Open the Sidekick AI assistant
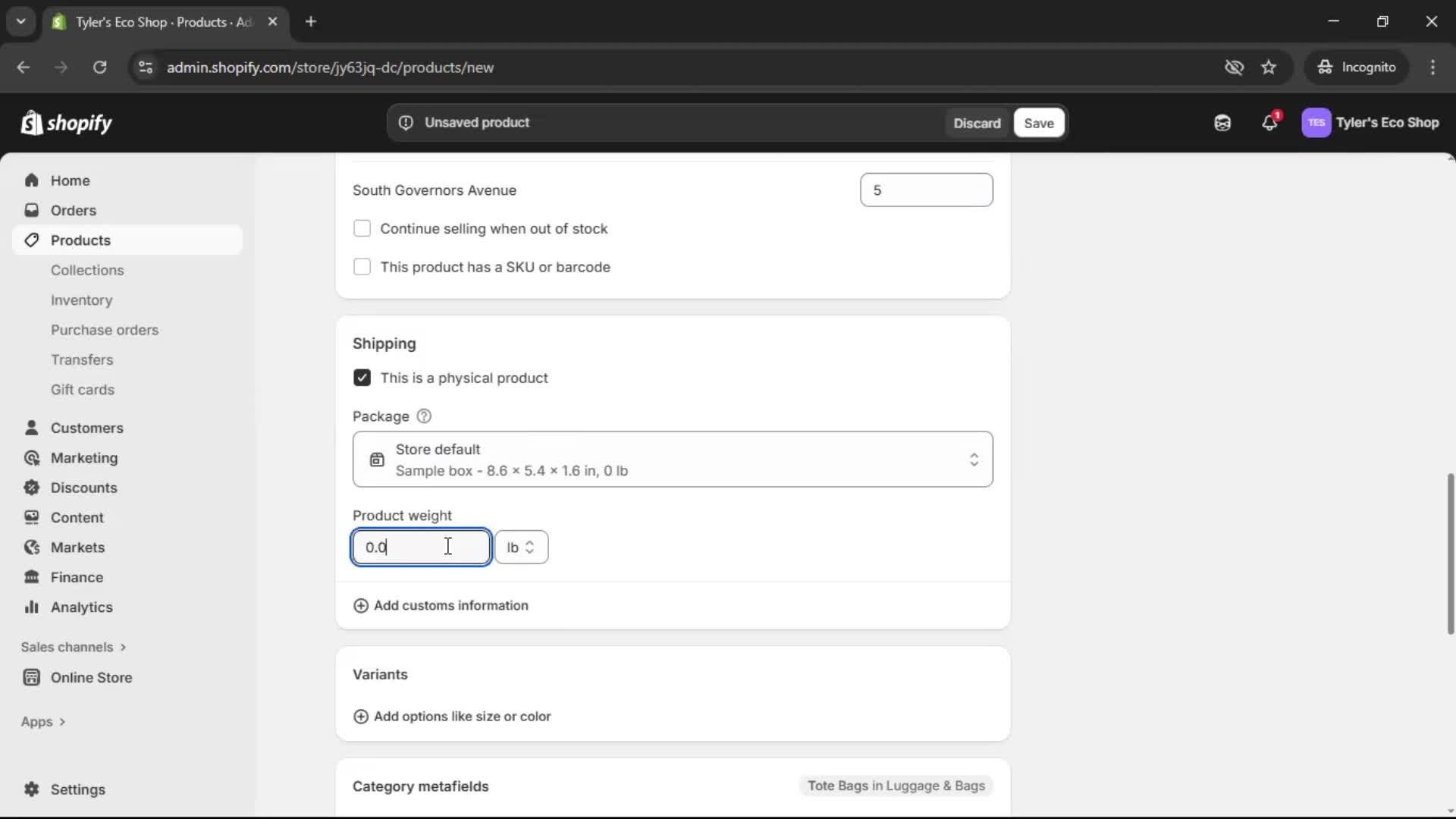The height and width of the screenshot is (819, 1456). click(x=1222, y=122)
